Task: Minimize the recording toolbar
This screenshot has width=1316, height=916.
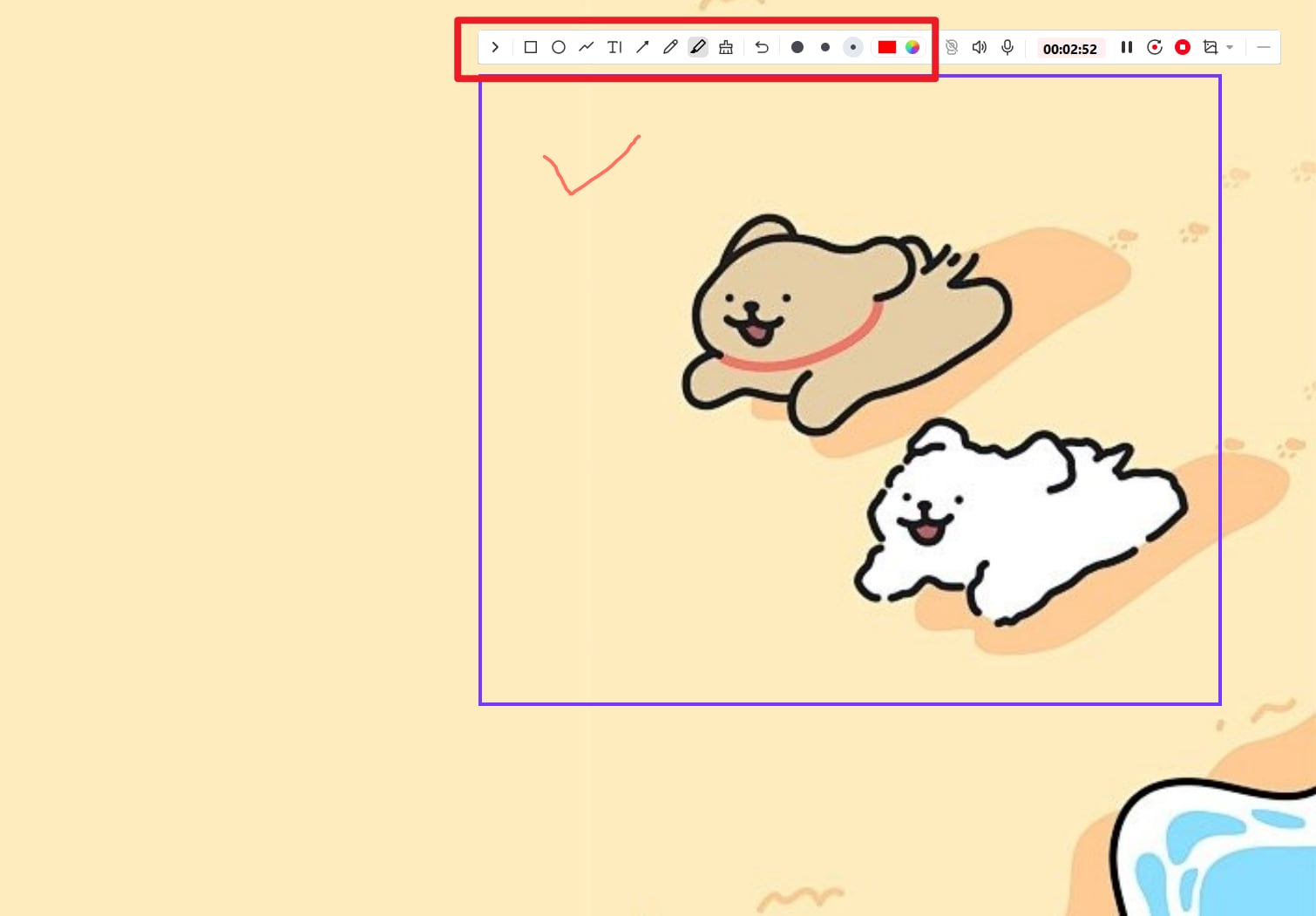Action: (x=1264, y=47)
